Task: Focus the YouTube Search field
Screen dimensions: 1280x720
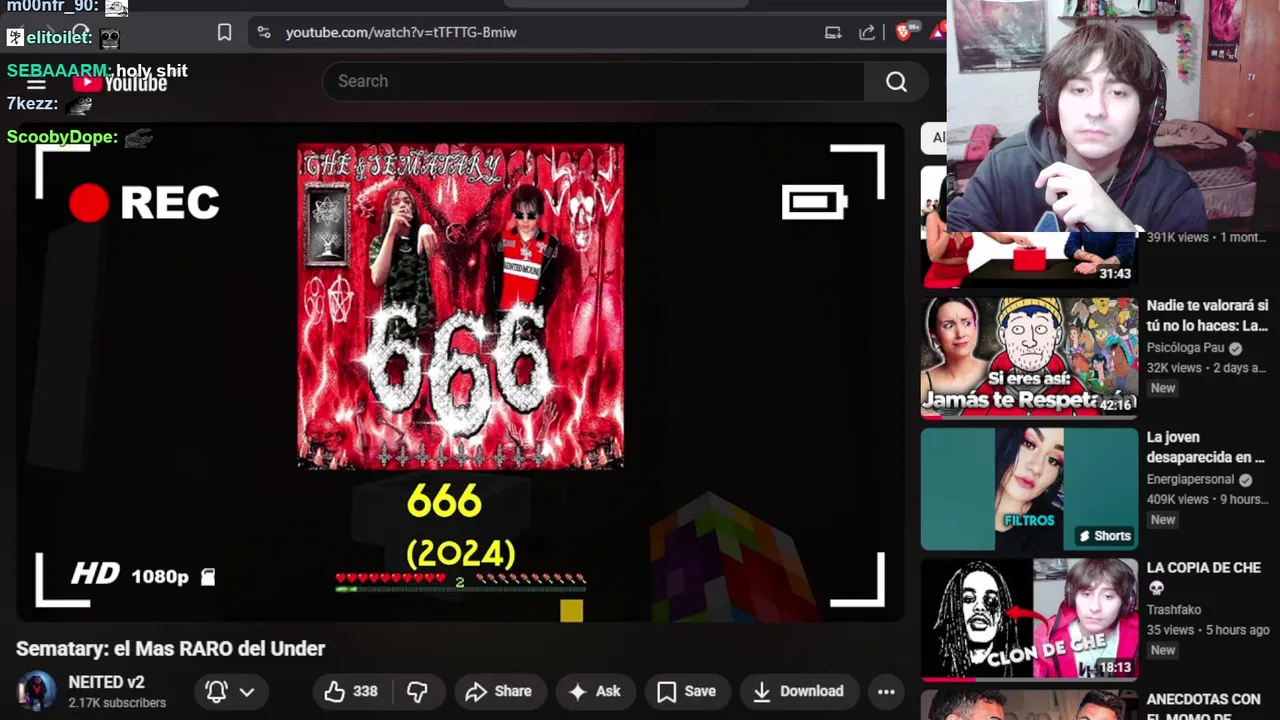Action: (593, 81)
